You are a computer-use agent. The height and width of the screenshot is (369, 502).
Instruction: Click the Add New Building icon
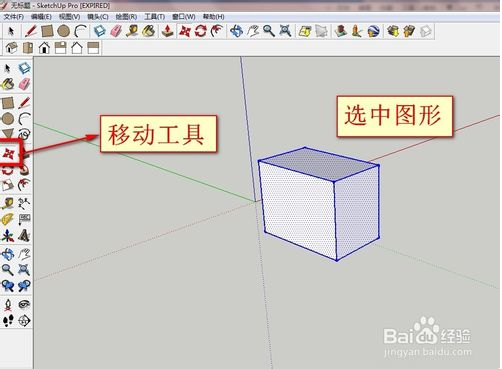[x=341, y=31]
